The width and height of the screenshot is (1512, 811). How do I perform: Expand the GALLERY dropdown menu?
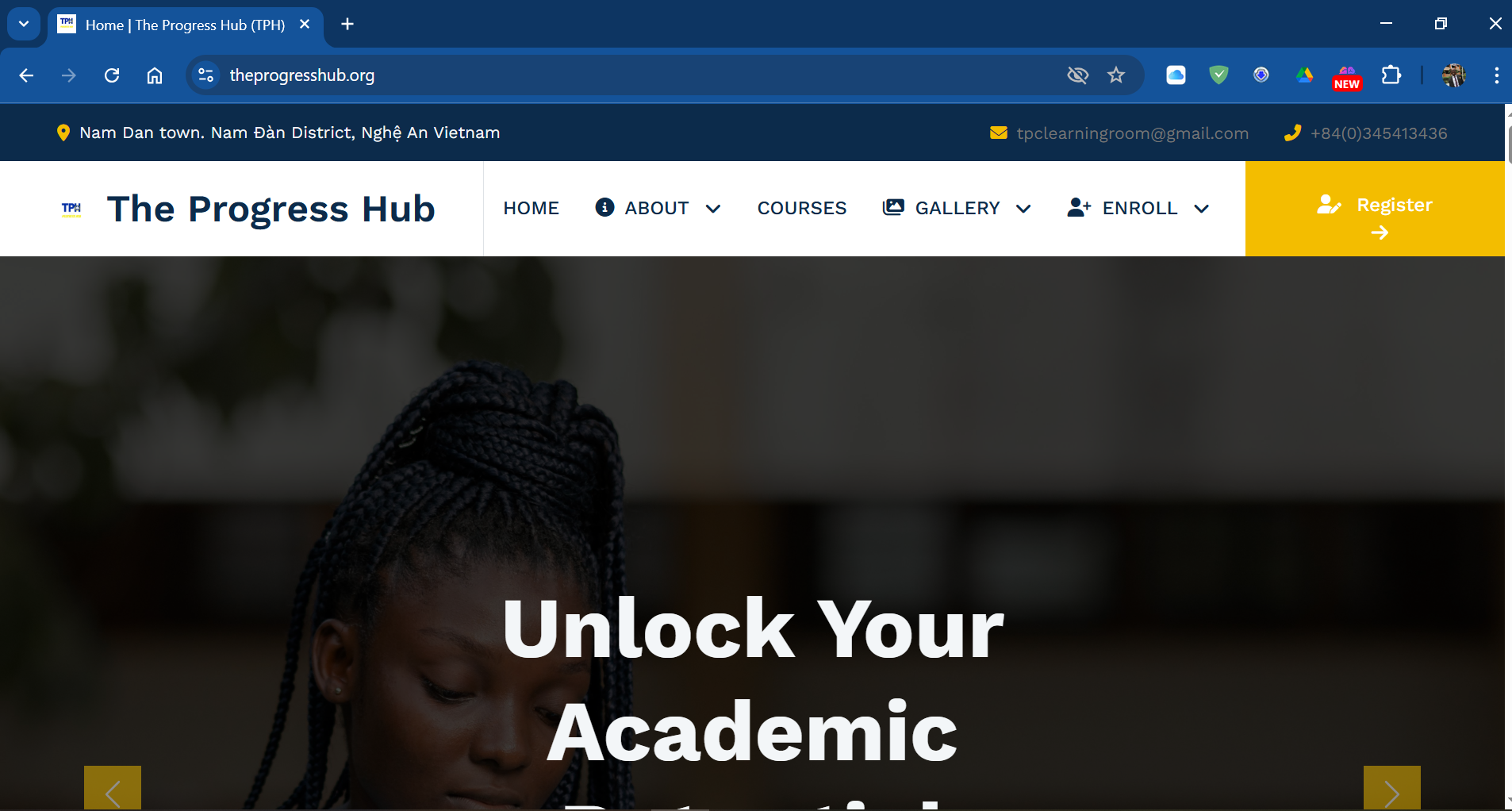(x=957, y=208)
